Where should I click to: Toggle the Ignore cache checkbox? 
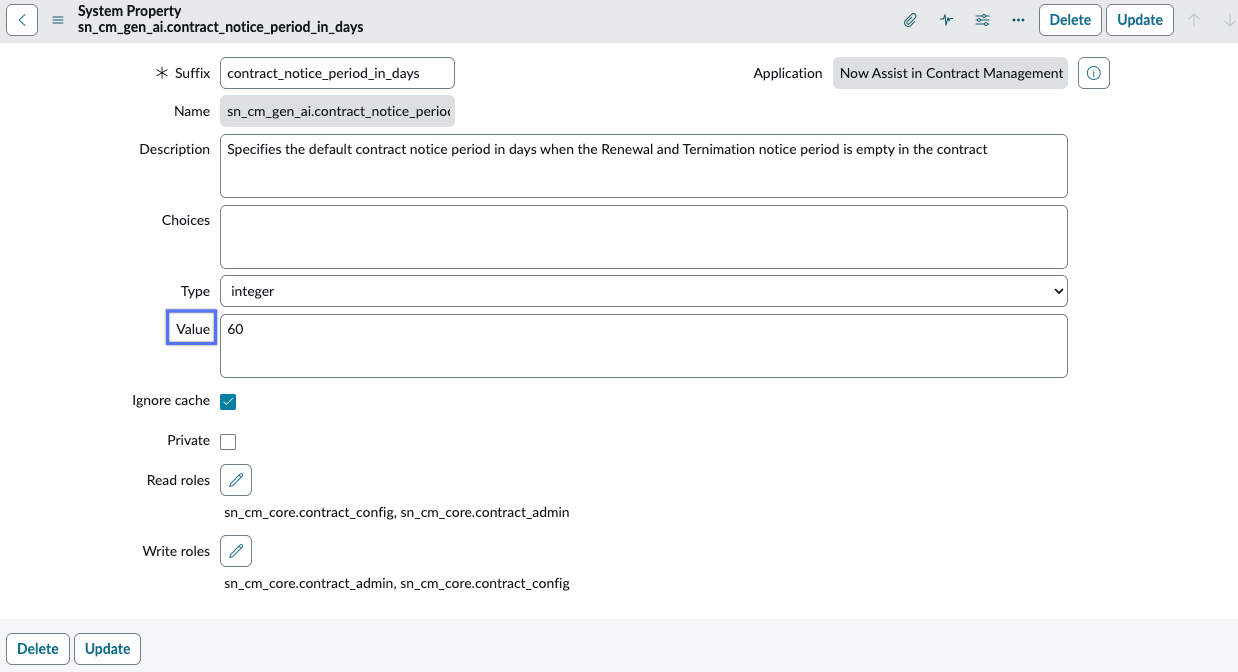(228, 402)
